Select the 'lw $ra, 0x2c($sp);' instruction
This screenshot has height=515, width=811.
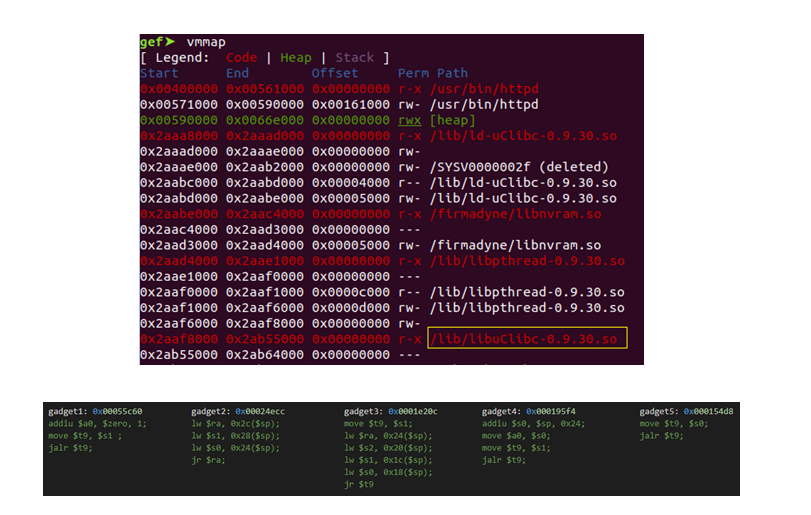coord(235,423)
